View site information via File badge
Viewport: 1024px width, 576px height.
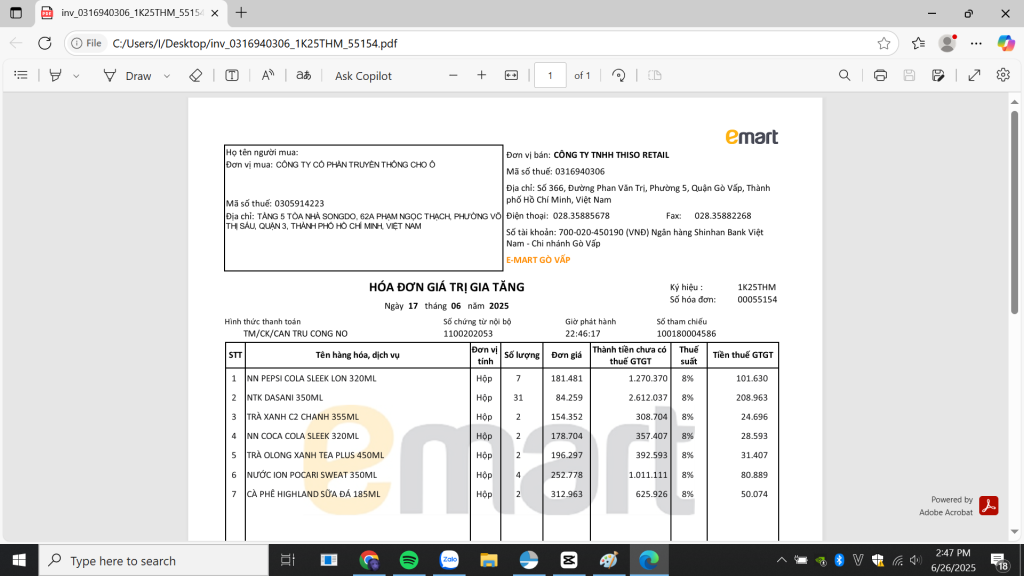tap(87, 43)
